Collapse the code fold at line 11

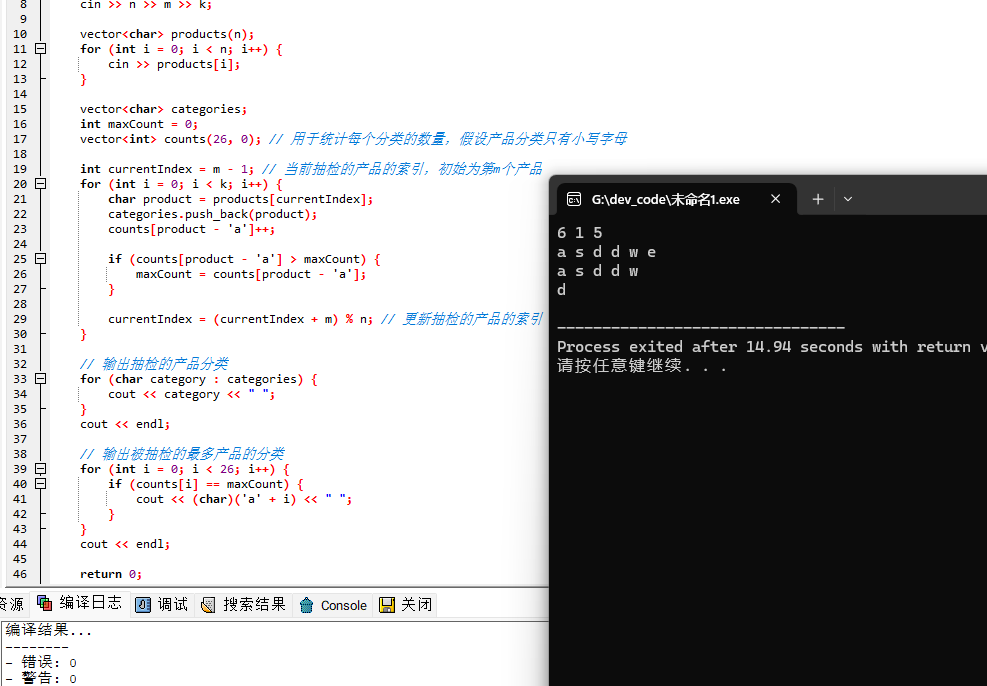[x=40, y=48]
